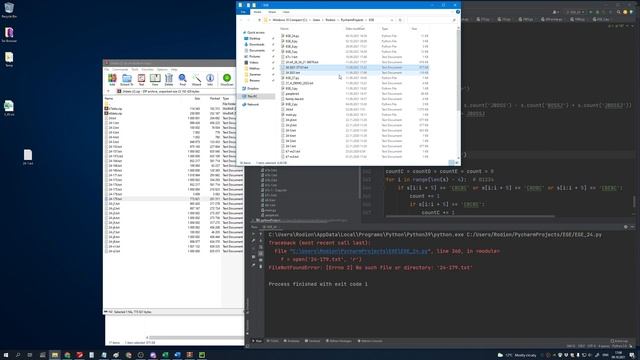
Task: Open the Terminal tab in PyCharm
Action: tap(313, 341)
